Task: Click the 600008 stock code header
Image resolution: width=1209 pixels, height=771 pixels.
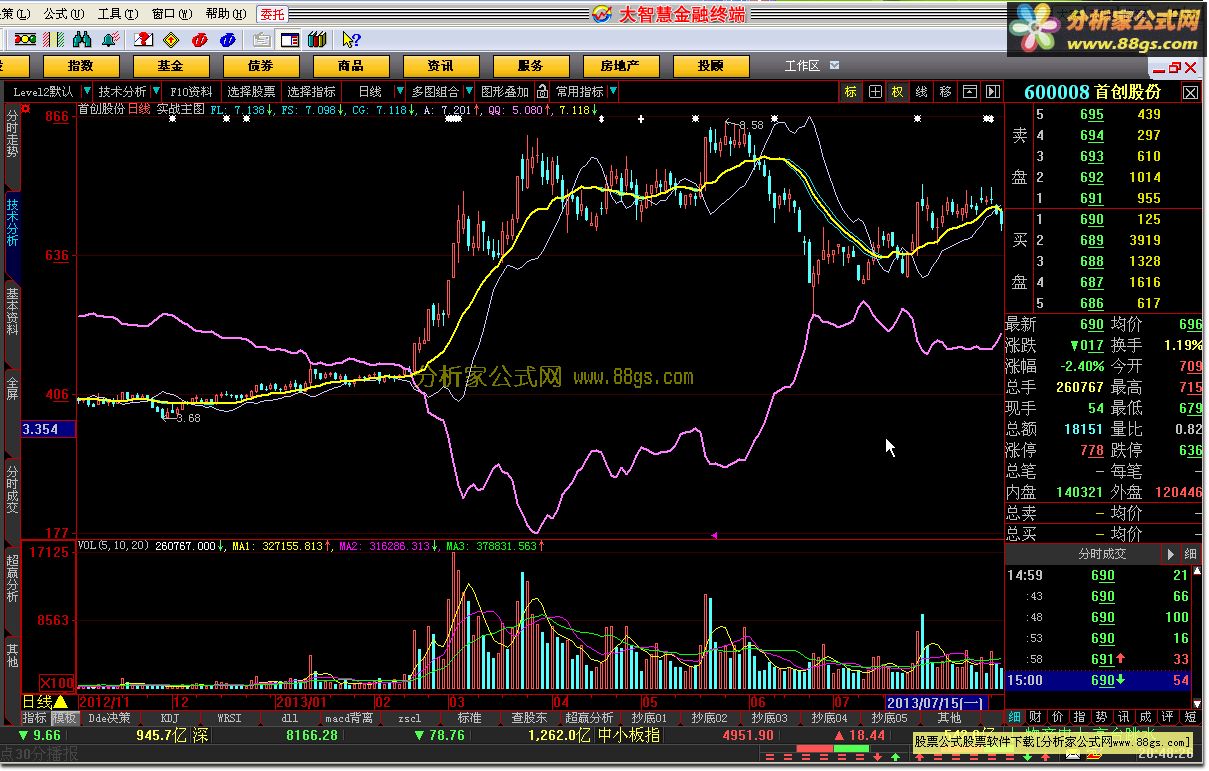Action: tap(1056, 92)
